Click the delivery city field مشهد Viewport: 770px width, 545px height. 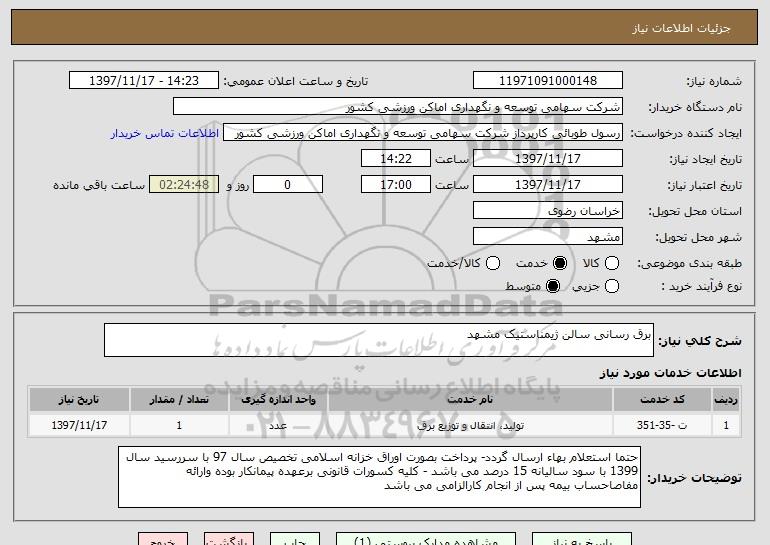click(x=548, y=237)
